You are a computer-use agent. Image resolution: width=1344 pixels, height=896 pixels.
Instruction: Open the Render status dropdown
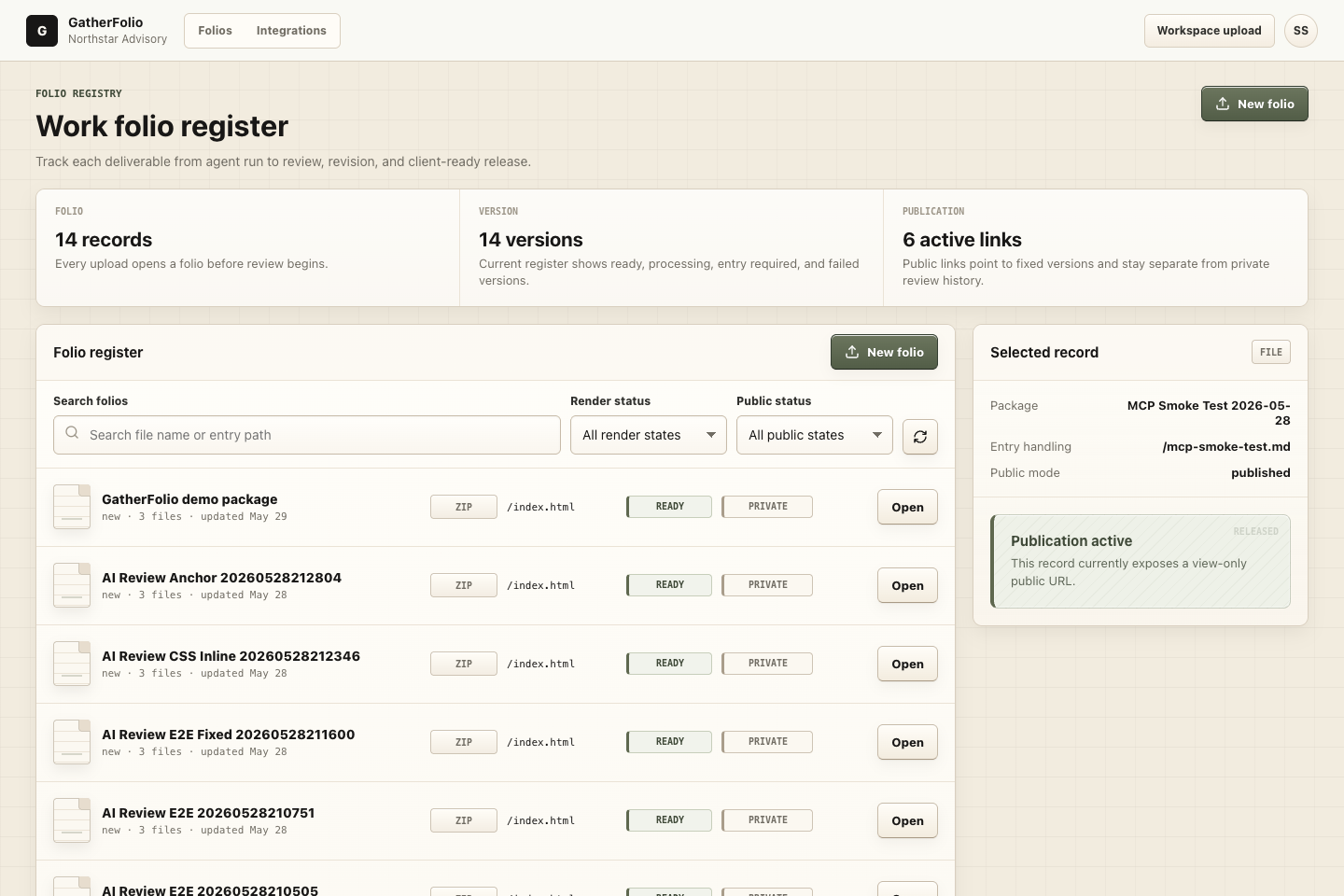click(649, 435)
